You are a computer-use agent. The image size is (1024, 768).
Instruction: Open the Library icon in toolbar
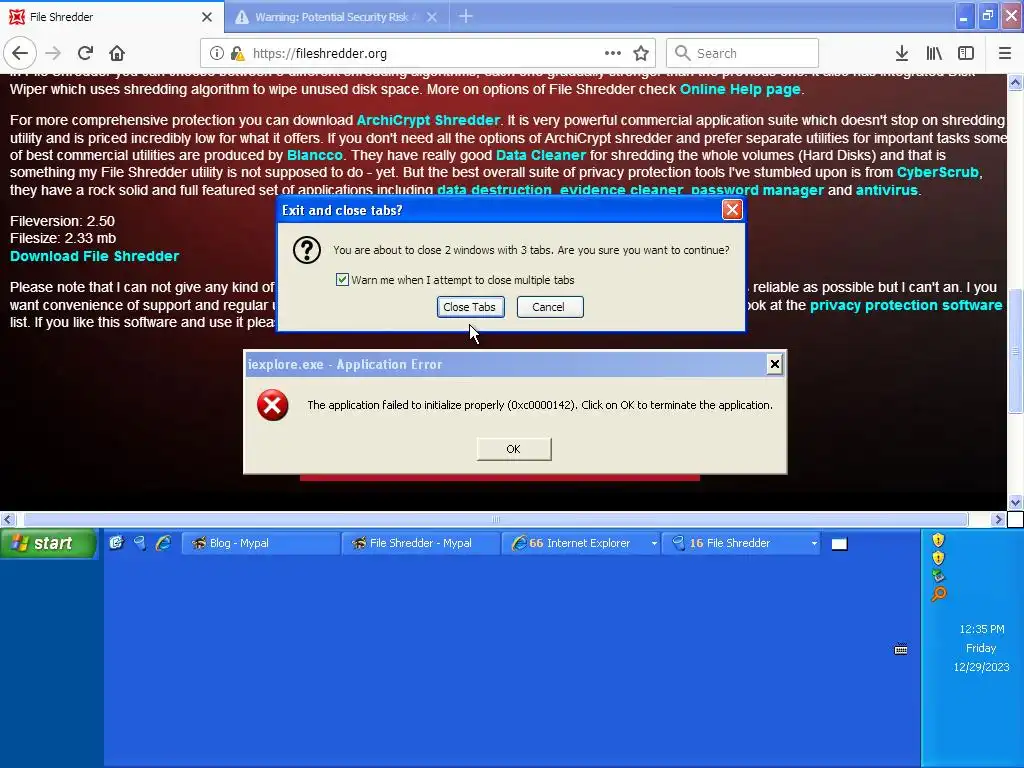click(x=934, y=54)
